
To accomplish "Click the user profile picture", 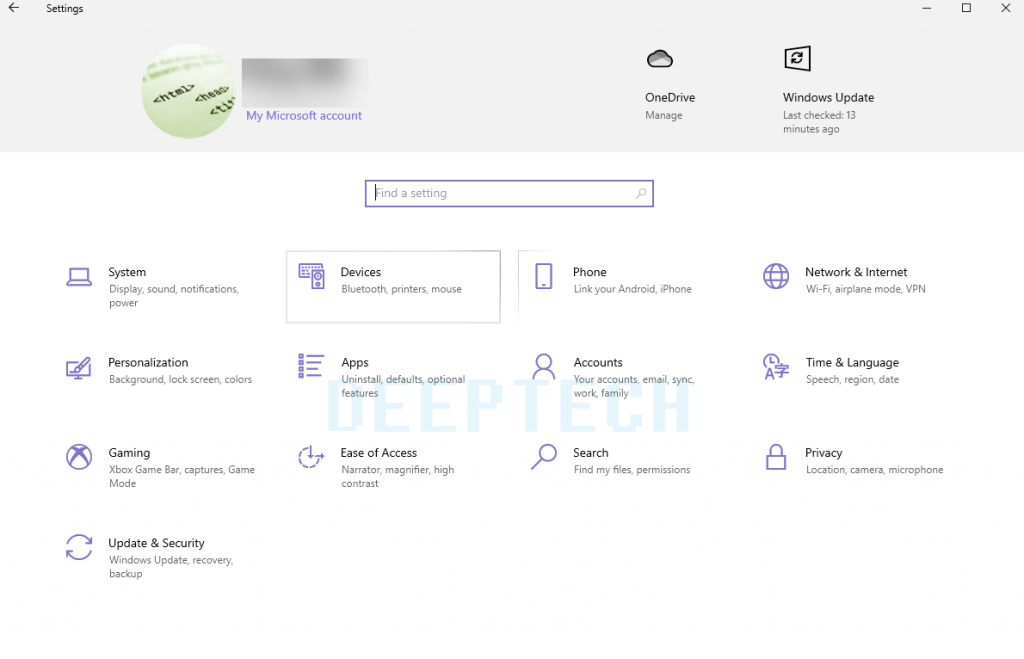I will pyautogui.click(x=189, y=91).
